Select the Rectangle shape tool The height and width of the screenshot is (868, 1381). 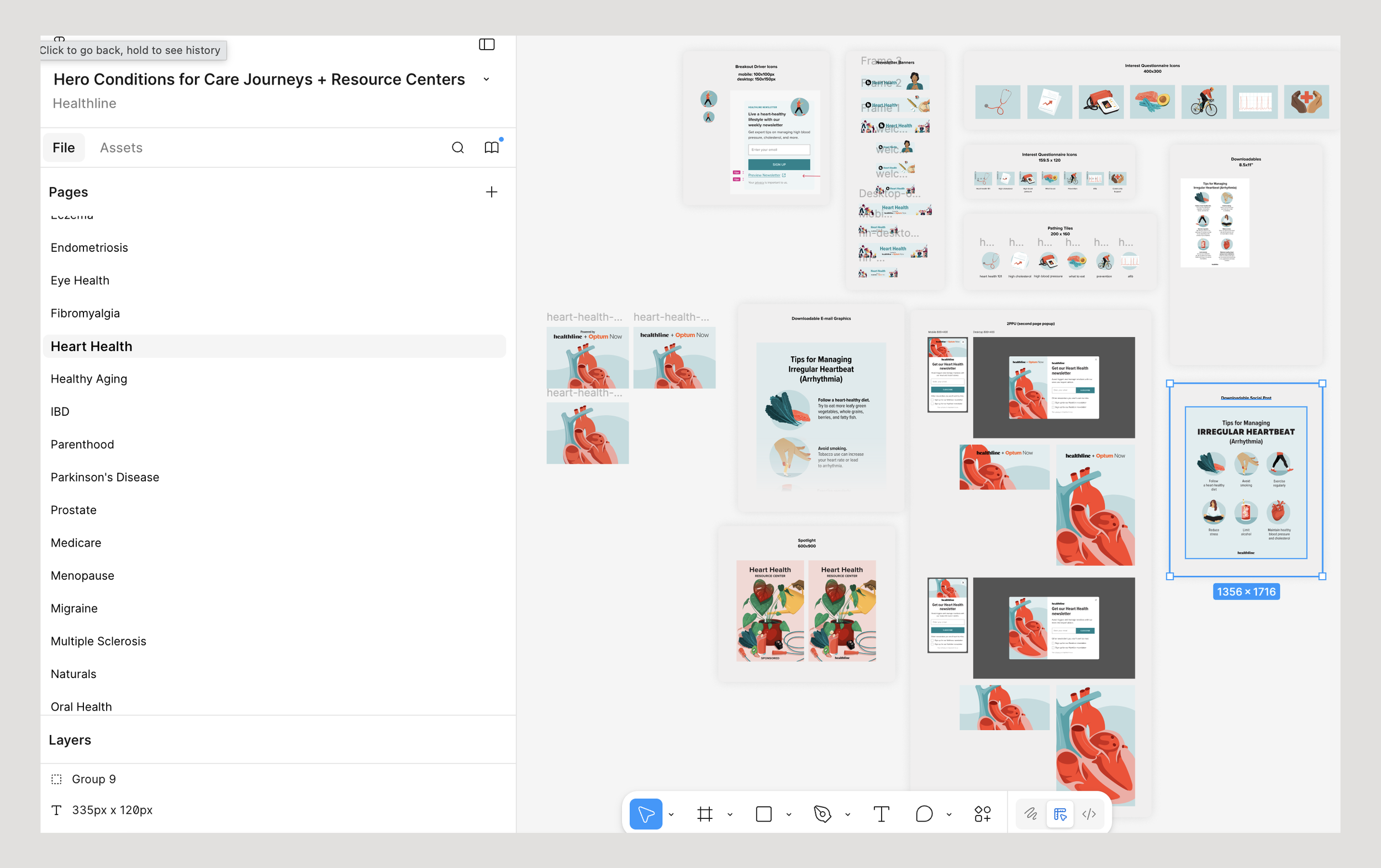(x=763, y=813)
